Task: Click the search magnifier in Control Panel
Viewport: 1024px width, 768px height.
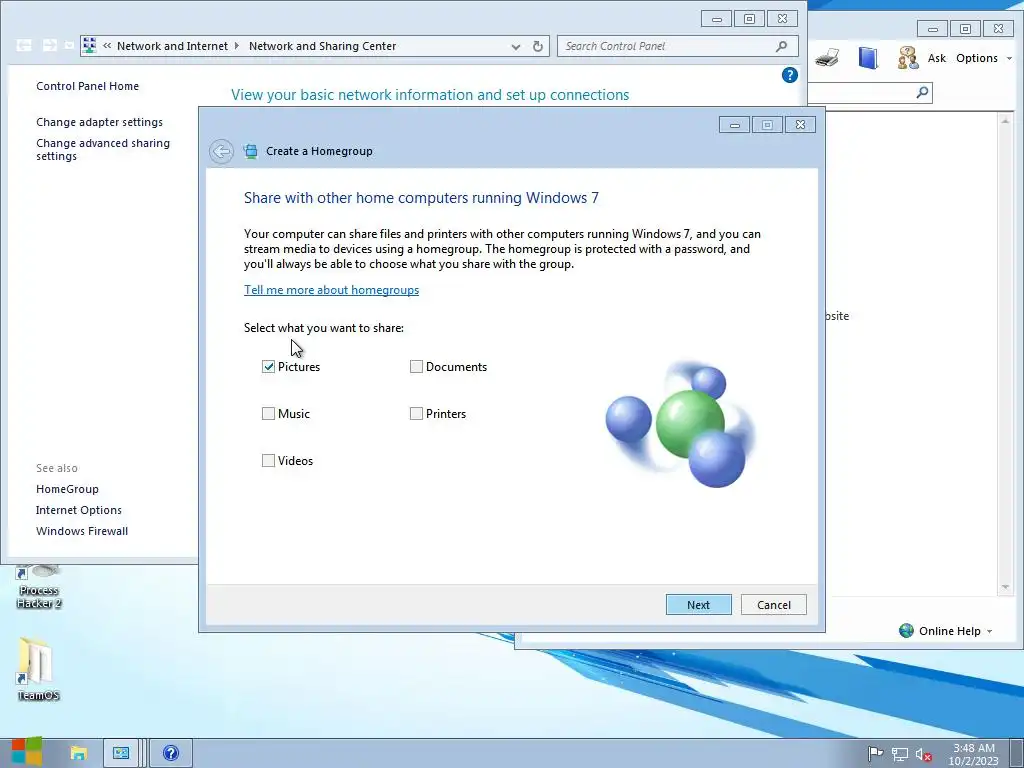Action: [x=782, y=46]
